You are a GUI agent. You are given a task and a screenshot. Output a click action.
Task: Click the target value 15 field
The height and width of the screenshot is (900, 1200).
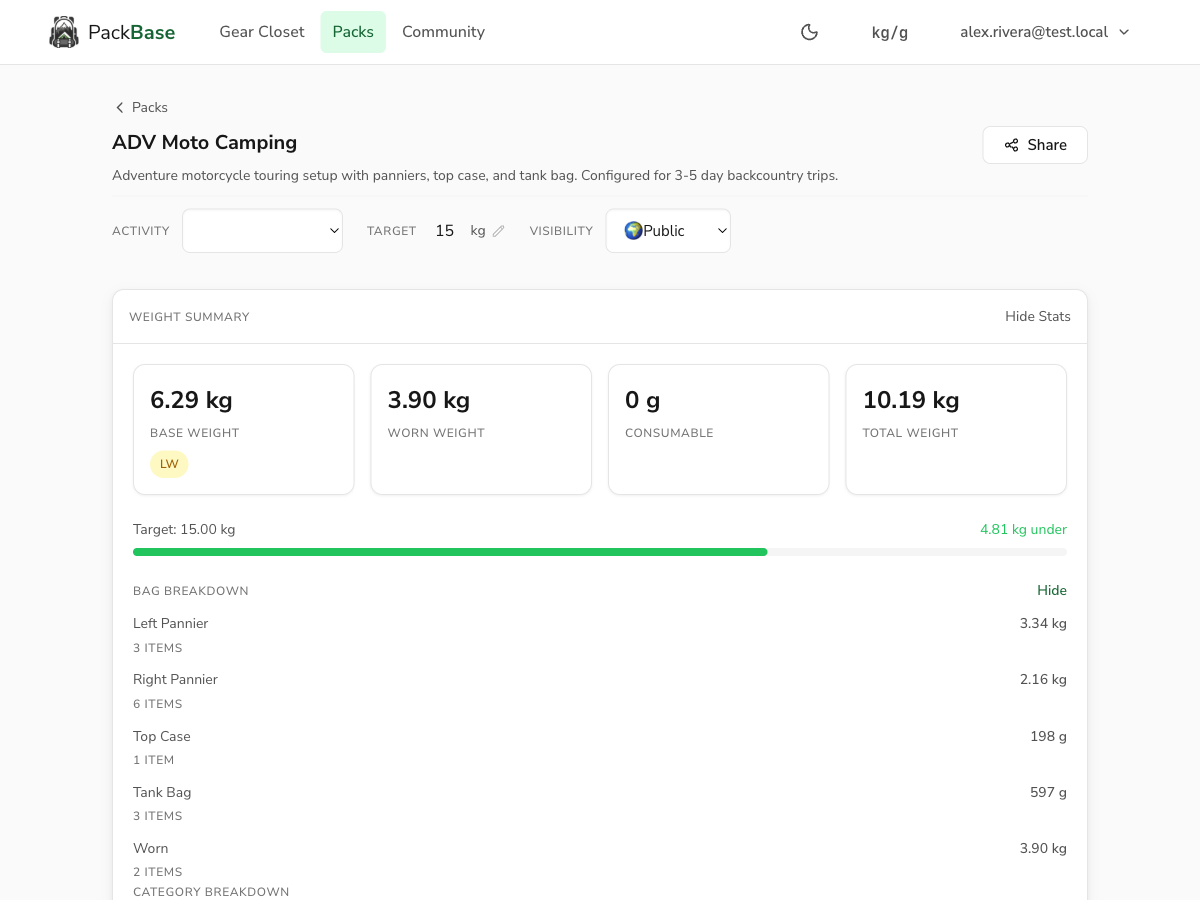click(445, 231)
